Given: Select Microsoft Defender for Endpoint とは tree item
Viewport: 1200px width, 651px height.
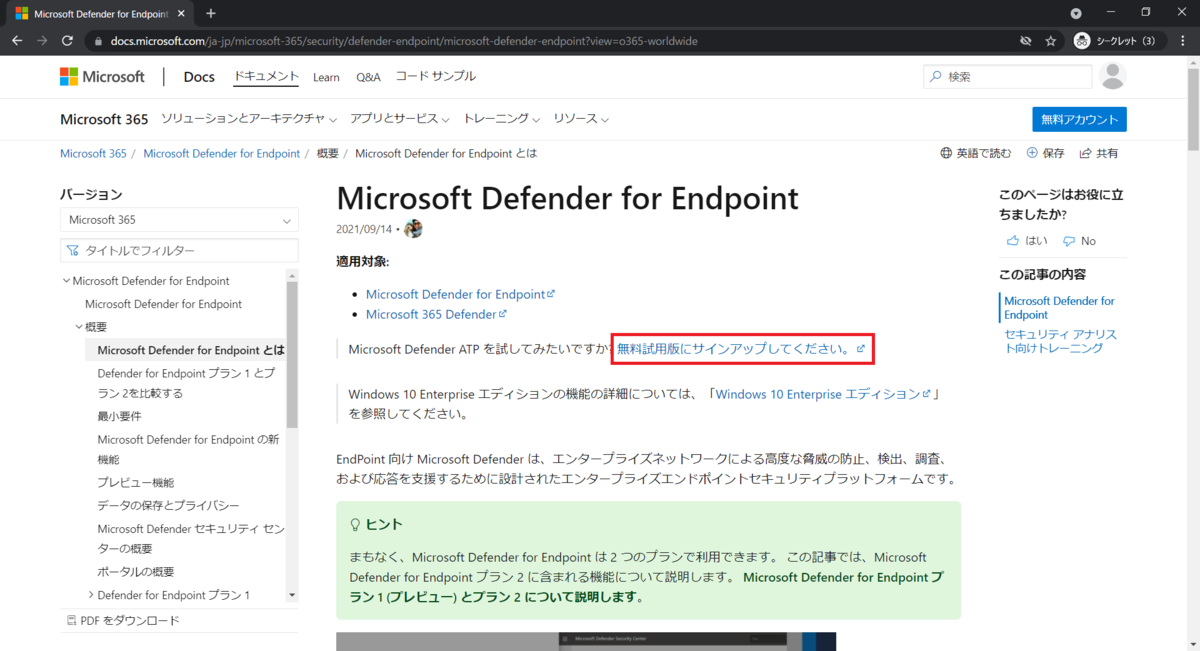Looking at the screenshot, I should 191,350.
